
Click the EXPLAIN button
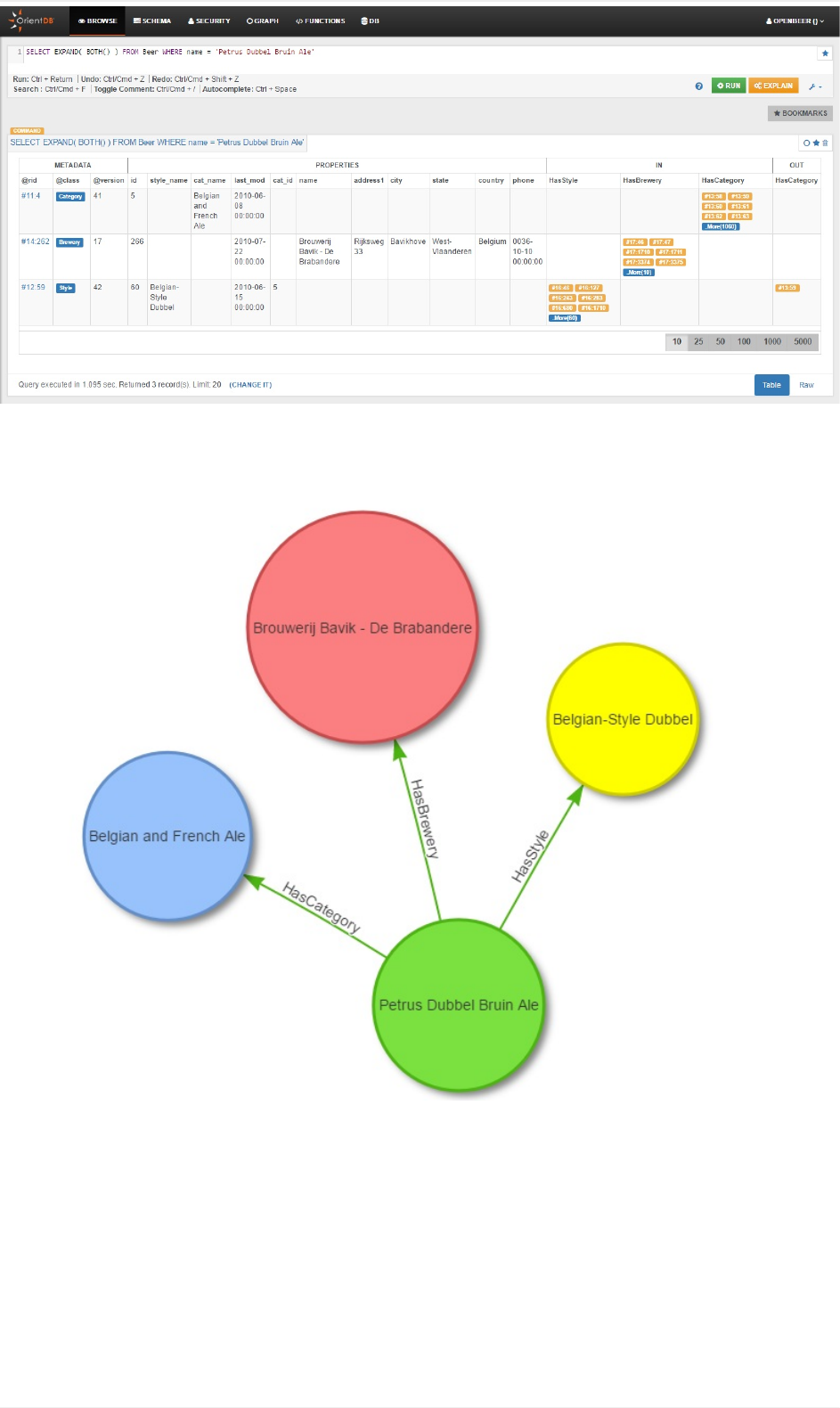773,86
